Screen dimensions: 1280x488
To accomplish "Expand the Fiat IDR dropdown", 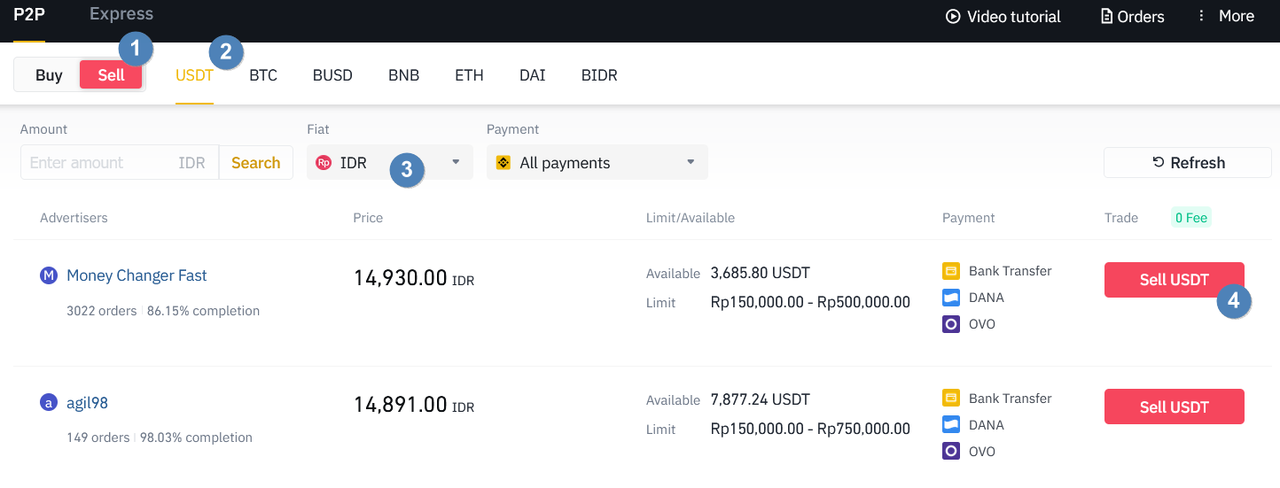I will tap(390, 162).
